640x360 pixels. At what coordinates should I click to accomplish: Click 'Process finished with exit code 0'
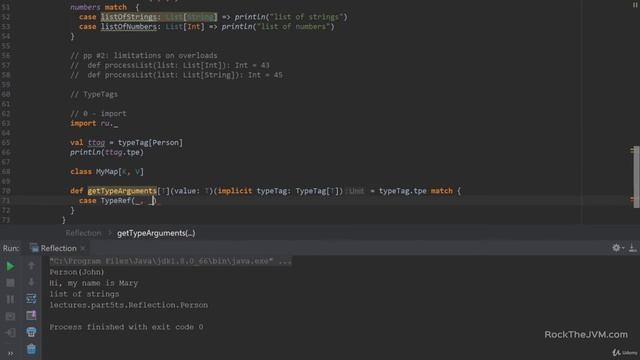(x=126, y=327)
